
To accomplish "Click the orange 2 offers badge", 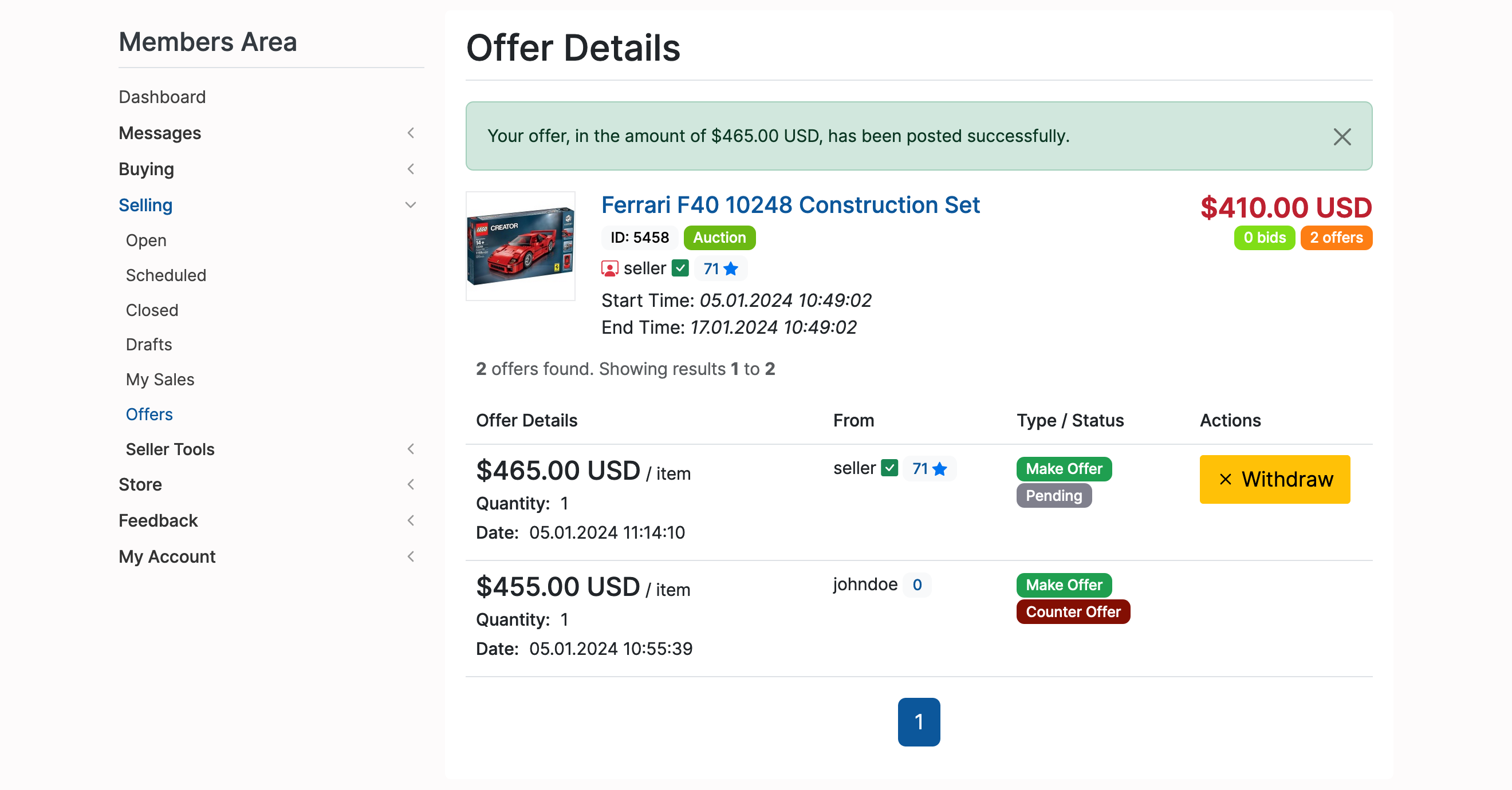I will 1336,238.
